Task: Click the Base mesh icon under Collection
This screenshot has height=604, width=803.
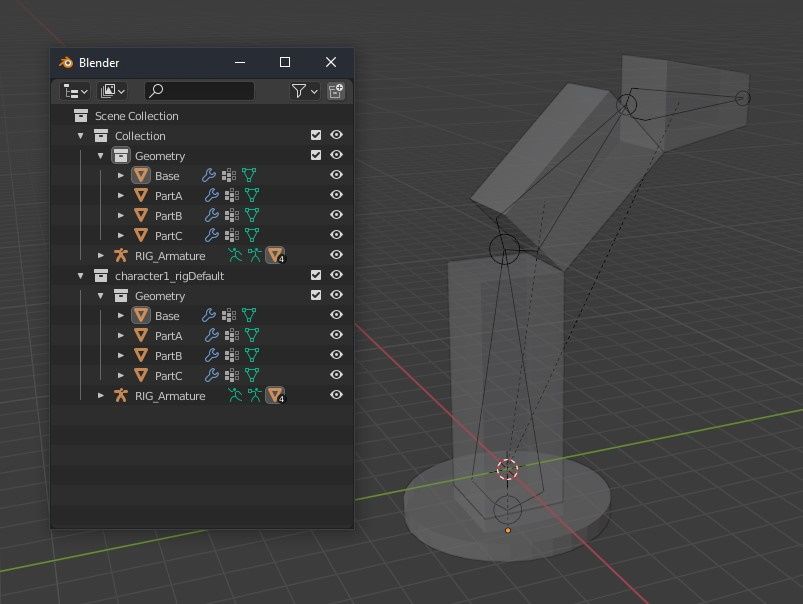Action: (x=141, y=175)
